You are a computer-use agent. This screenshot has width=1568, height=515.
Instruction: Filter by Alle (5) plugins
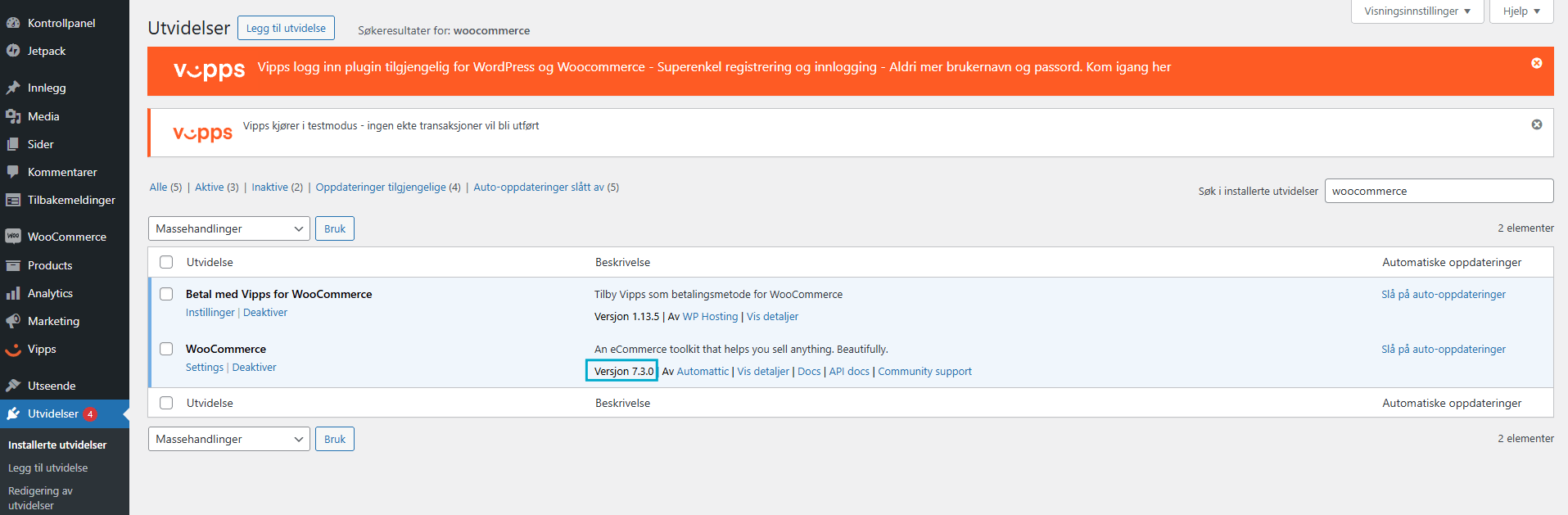tap(165, 187)
